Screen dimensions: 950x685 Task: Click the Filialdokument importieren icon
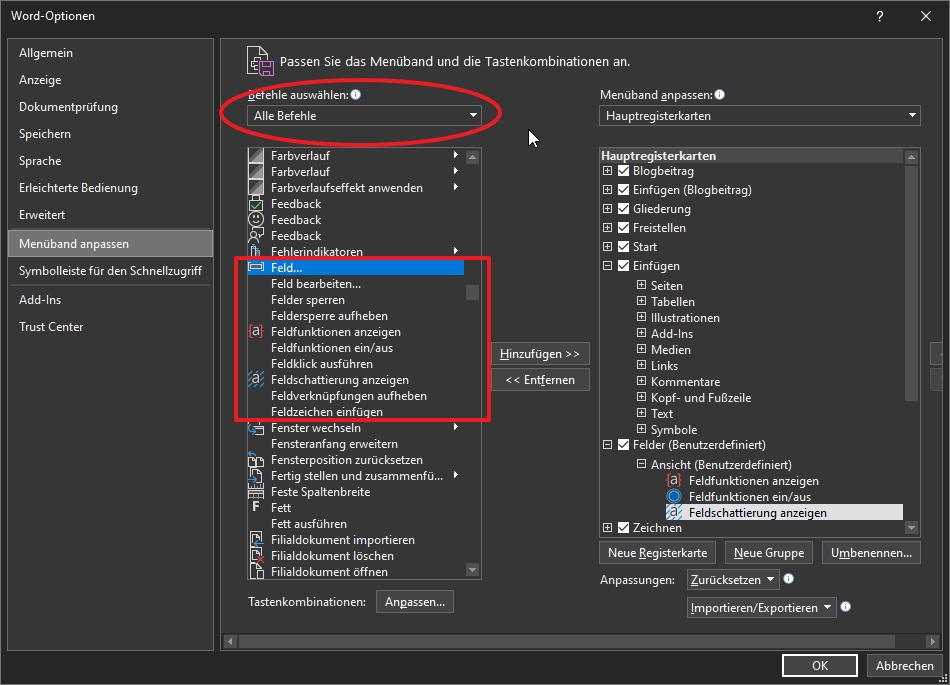click(256, 540)
